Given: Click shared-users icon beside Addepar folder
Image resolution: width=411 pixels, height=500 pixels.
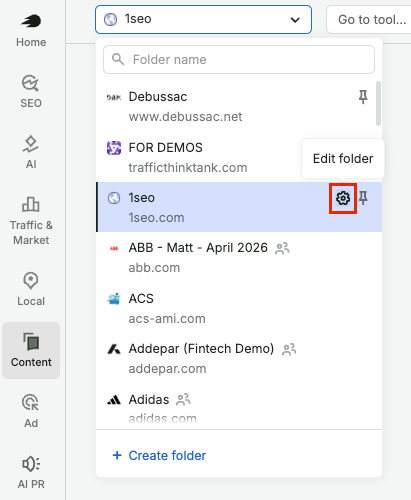Looking at the screenshot, I should [289, 349].
